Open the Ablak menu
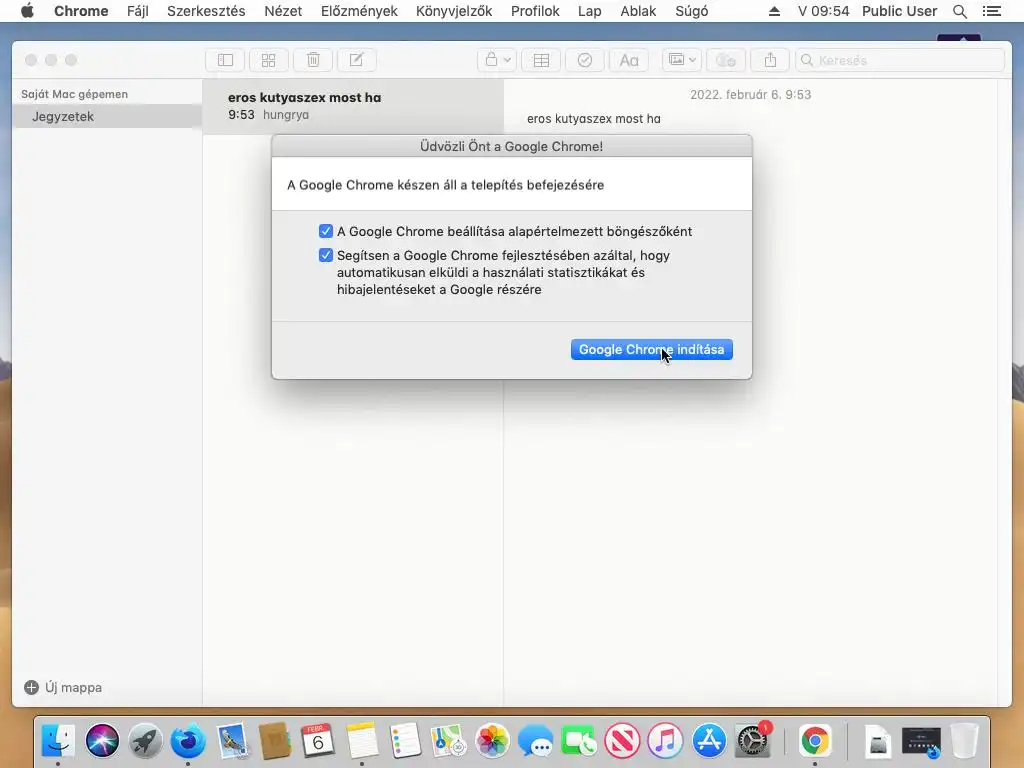The image size is (1024, 768). click(638, 11)
